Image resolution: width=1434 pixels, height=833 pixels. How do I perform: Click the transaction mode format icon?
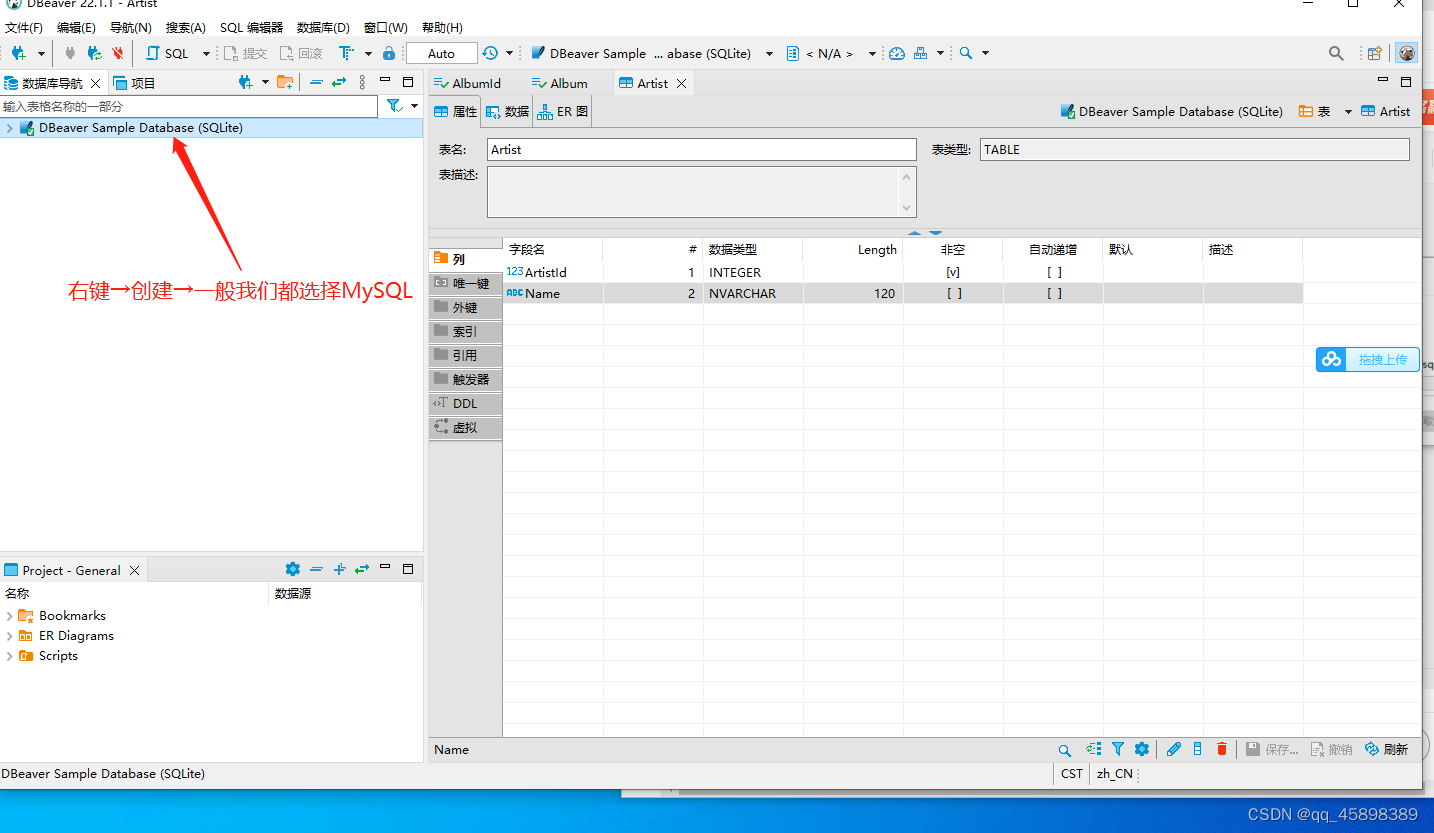click(x=346, y=53)
